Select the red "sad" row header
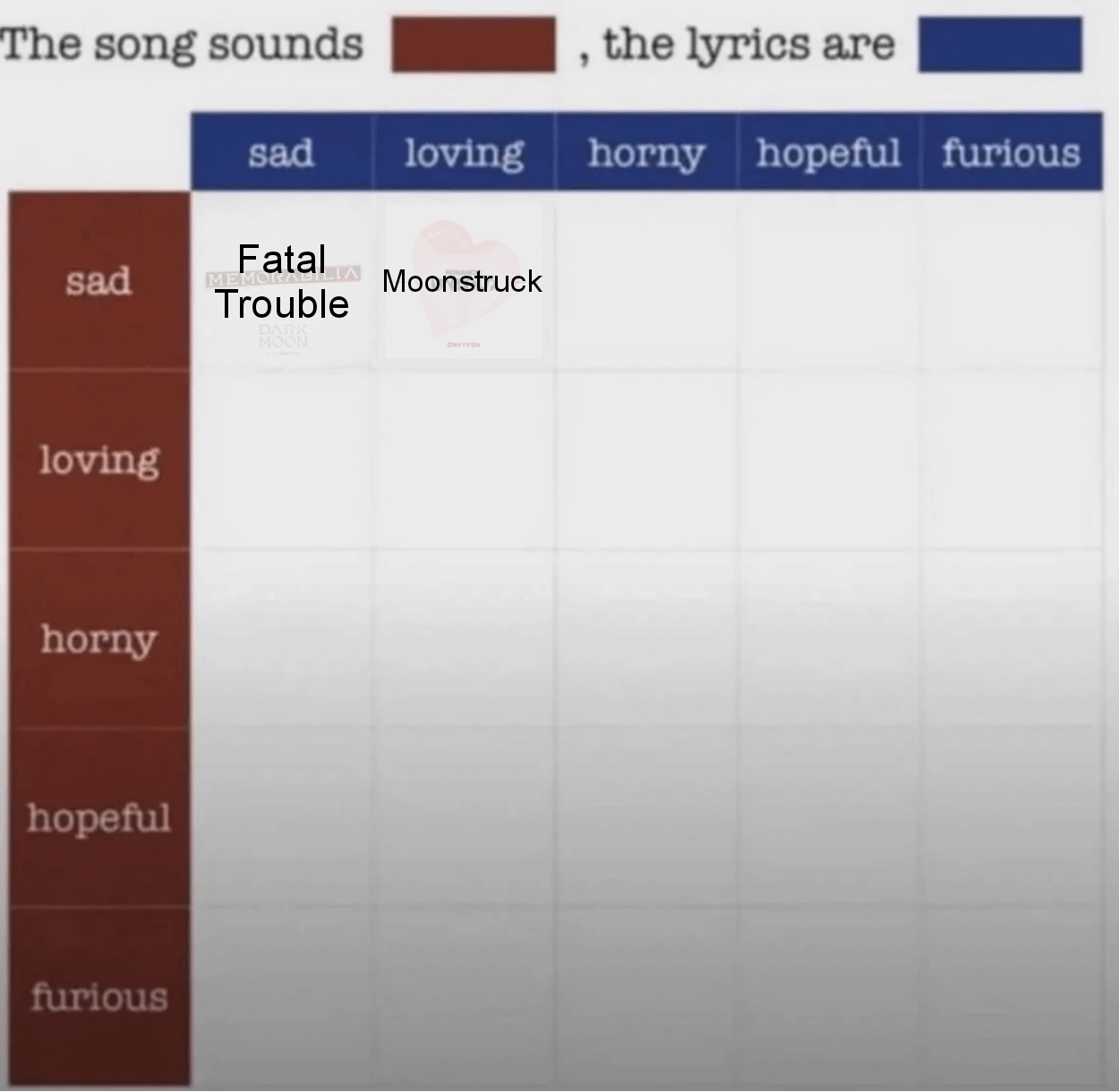This screenshot has height=1092, width=1119. (98, 280)
